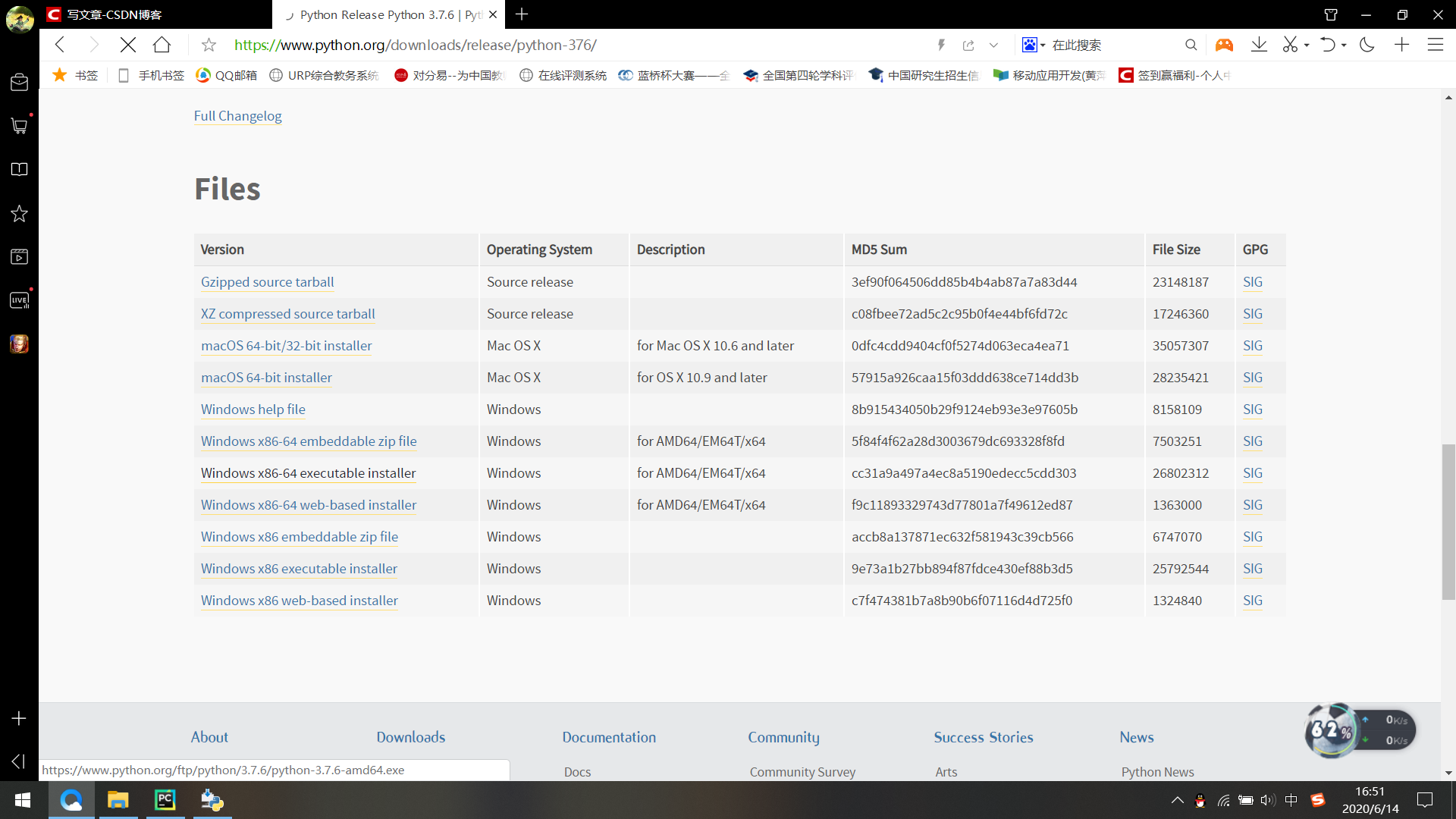Open a new tab with the plus button

point(522,14)
